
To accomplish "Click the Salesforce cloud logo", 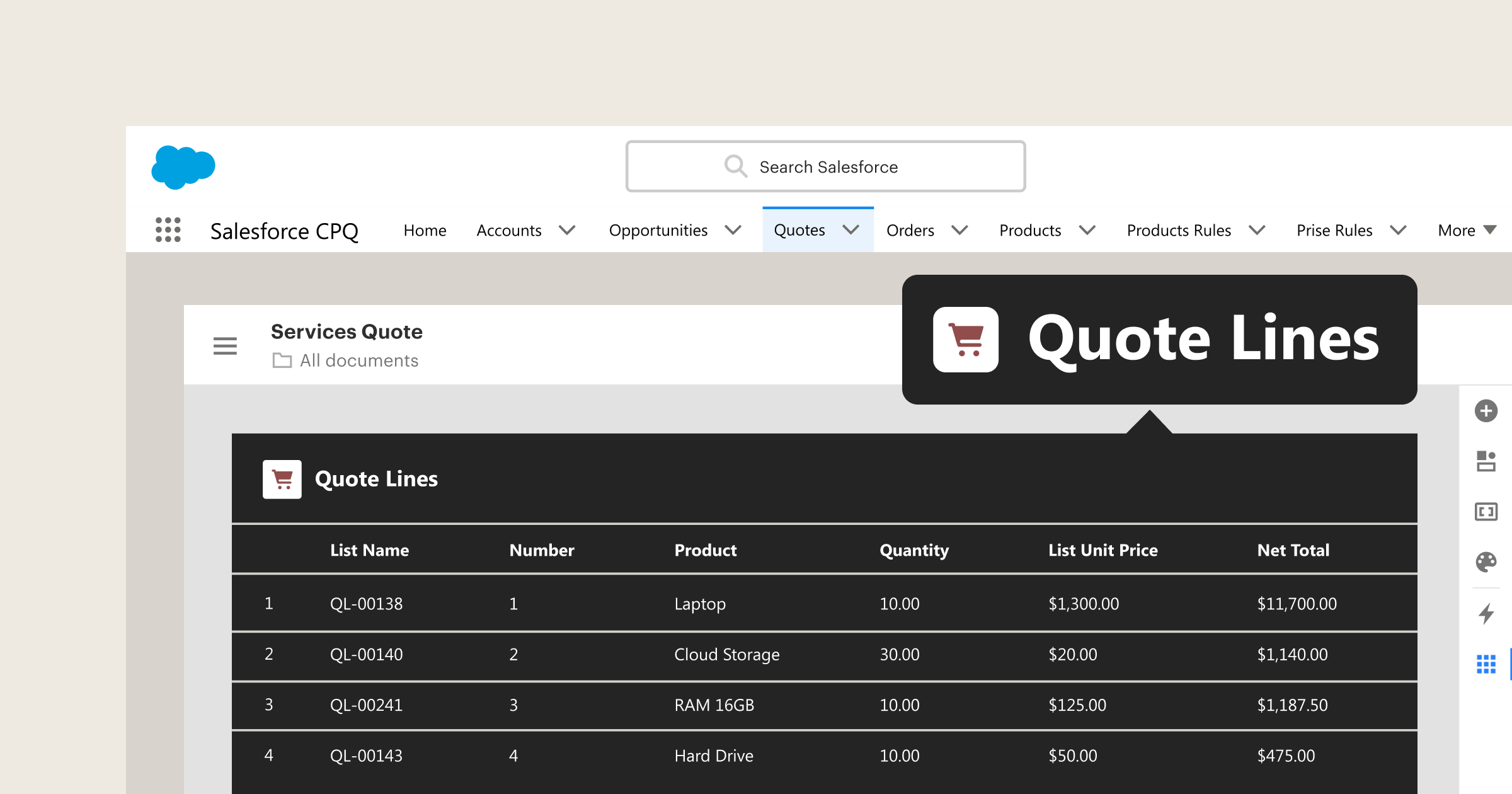I will pyautogui.click(x=183, y=167).
